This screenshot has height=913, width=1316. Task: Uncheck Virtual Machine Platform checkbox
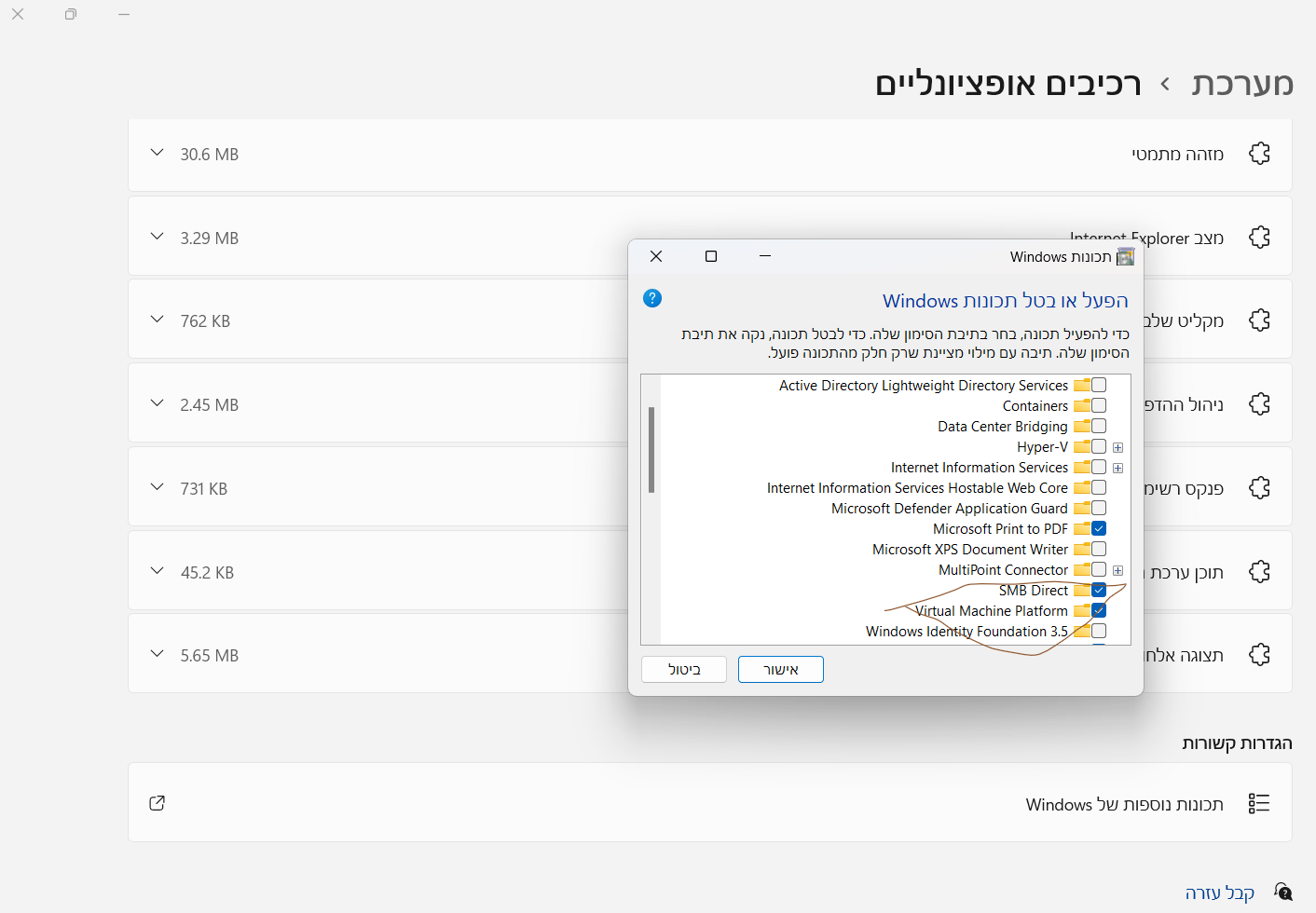coord(1099,610)
